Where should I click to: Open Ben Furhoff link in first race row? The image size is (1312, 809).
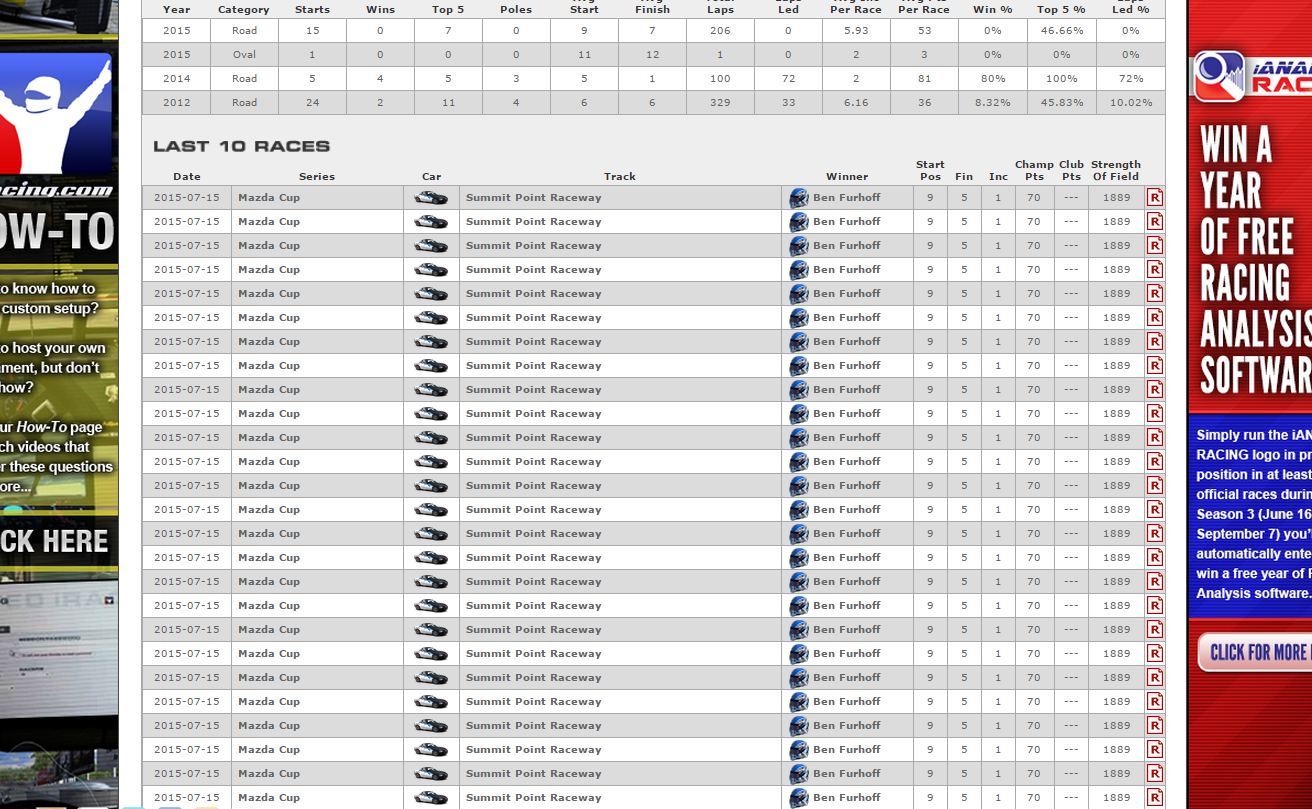(x=846, y=197)
